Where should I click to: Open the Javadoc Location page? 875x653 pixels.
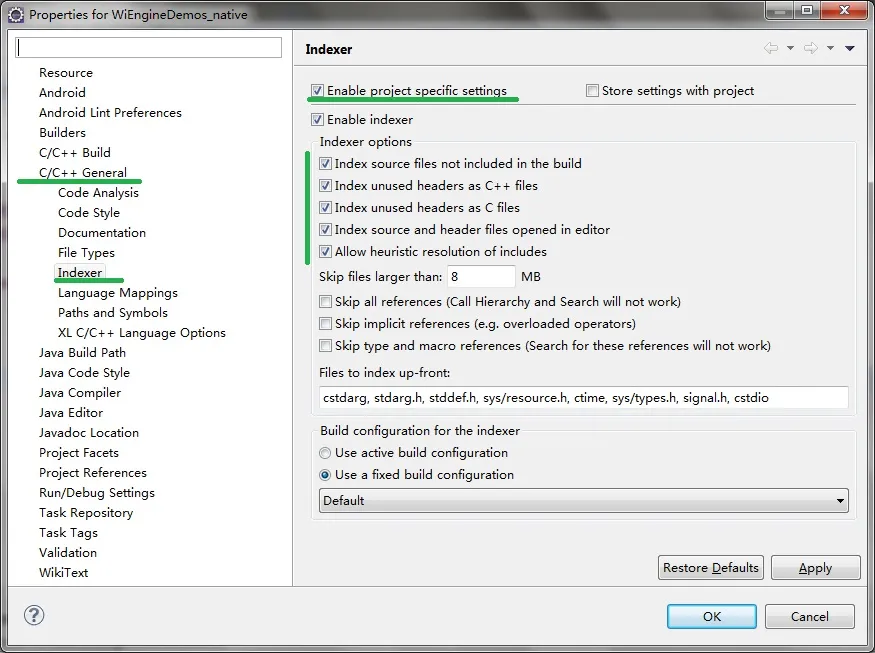89,433
